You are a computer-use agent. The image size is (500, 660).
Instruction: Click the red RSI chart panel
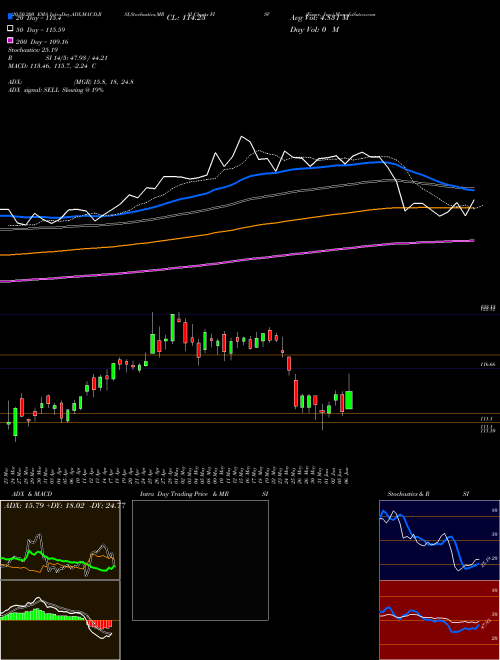coord(439,620)
